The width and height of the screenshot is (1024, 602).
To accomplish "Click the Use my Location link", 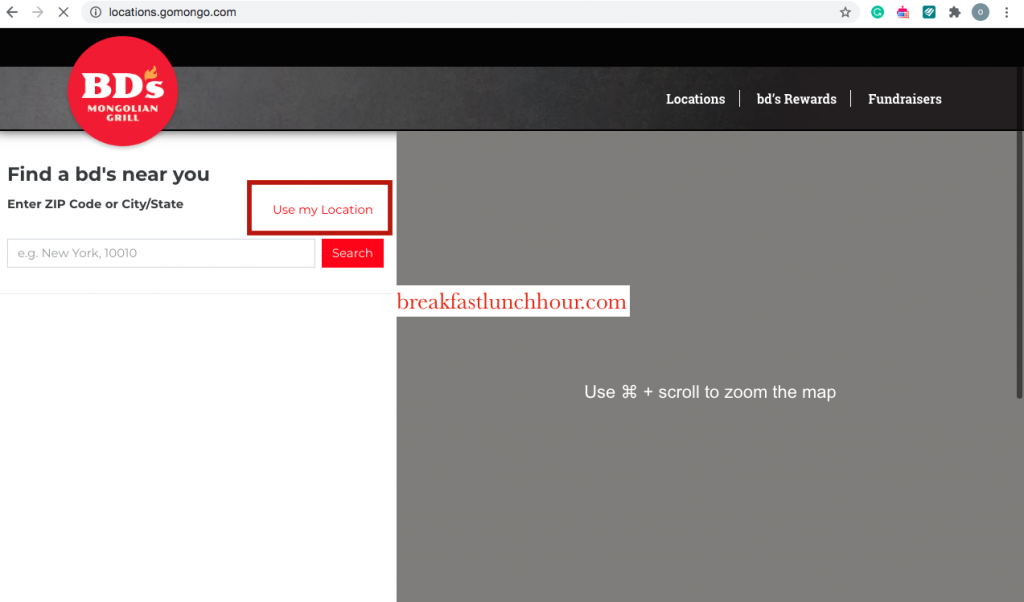I will 322,210.
